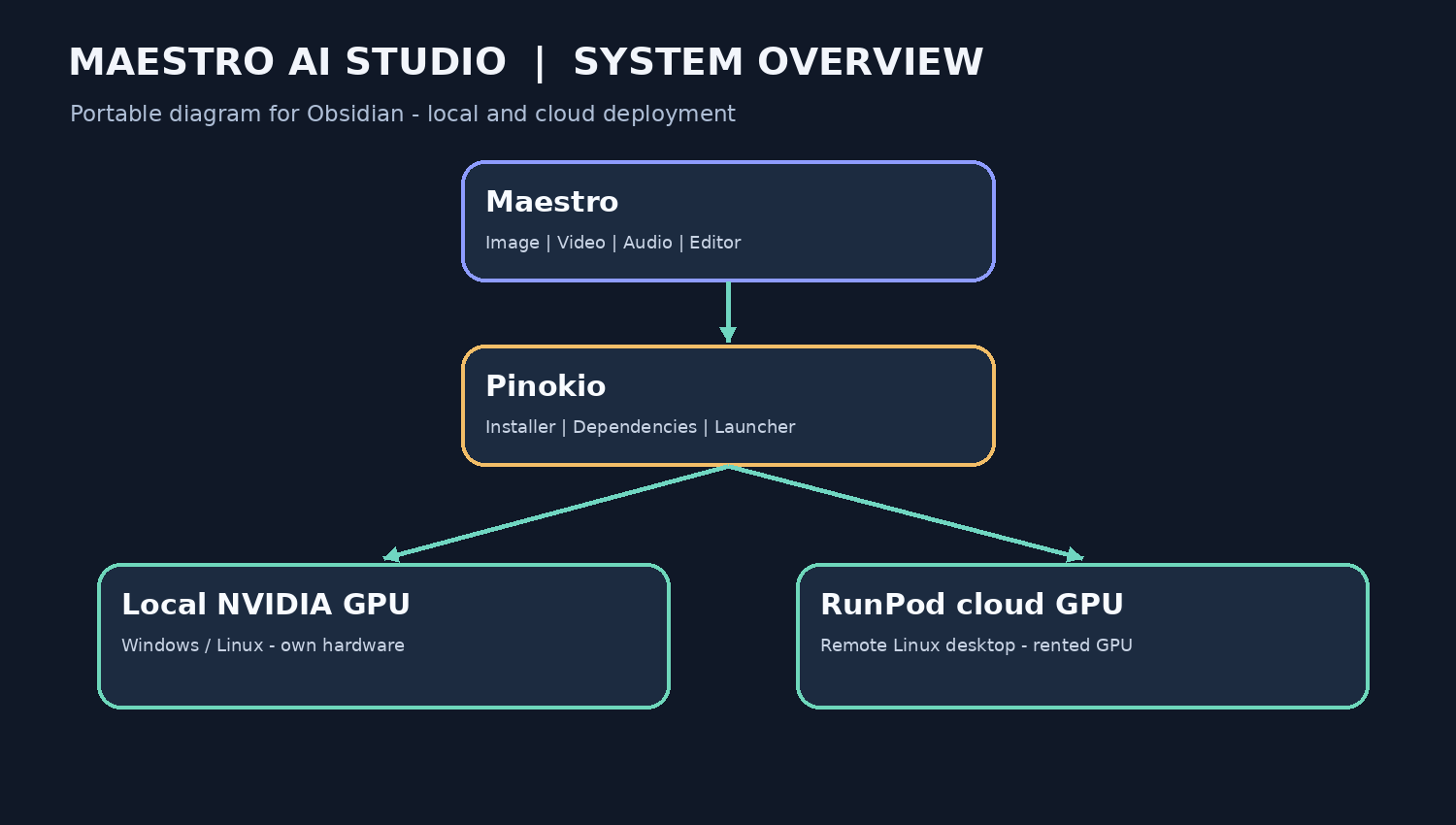Select the "RunPod cloud GPU" heading
The image size is (1456, 825).
972,605
